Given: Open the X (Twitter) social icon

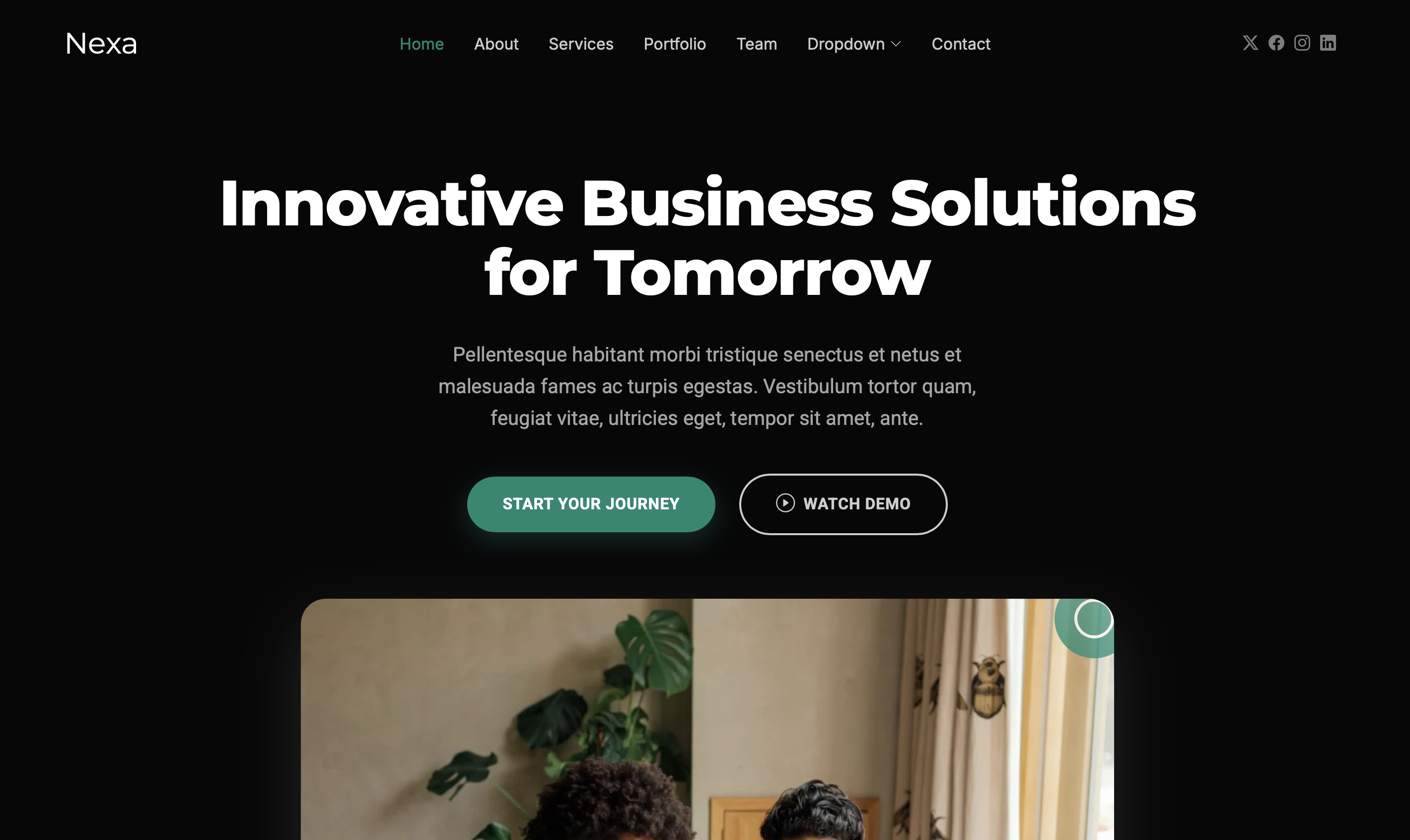Looking at the screenshot, I should coord(1250,43).
